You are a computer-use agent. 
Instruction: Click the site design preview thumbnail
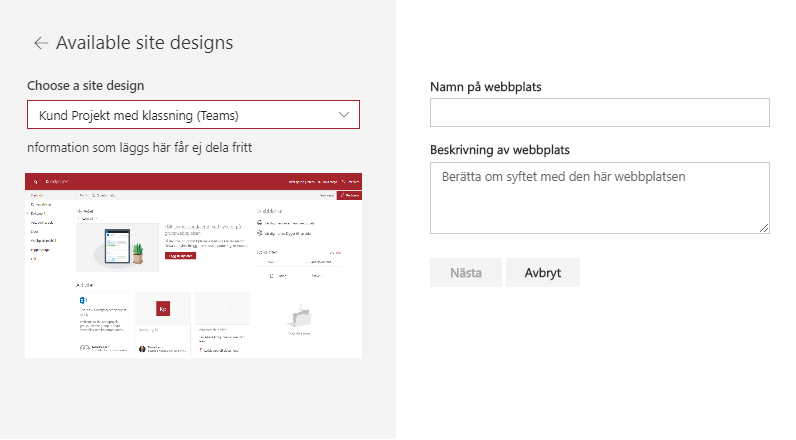(193, 265)
